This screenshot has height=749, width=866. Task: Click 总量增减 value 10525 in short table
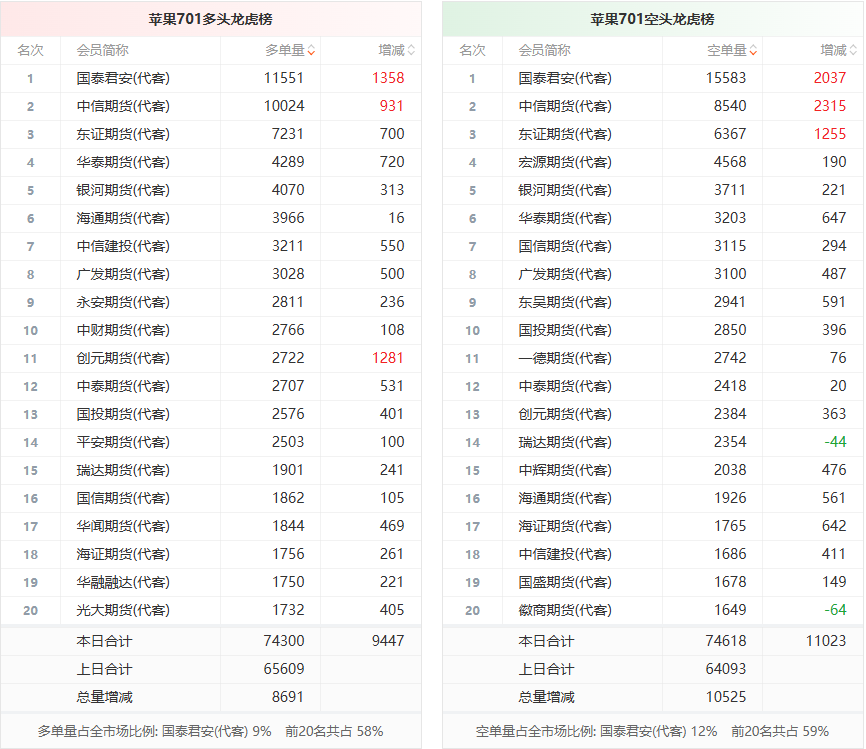tap(726, 697)
